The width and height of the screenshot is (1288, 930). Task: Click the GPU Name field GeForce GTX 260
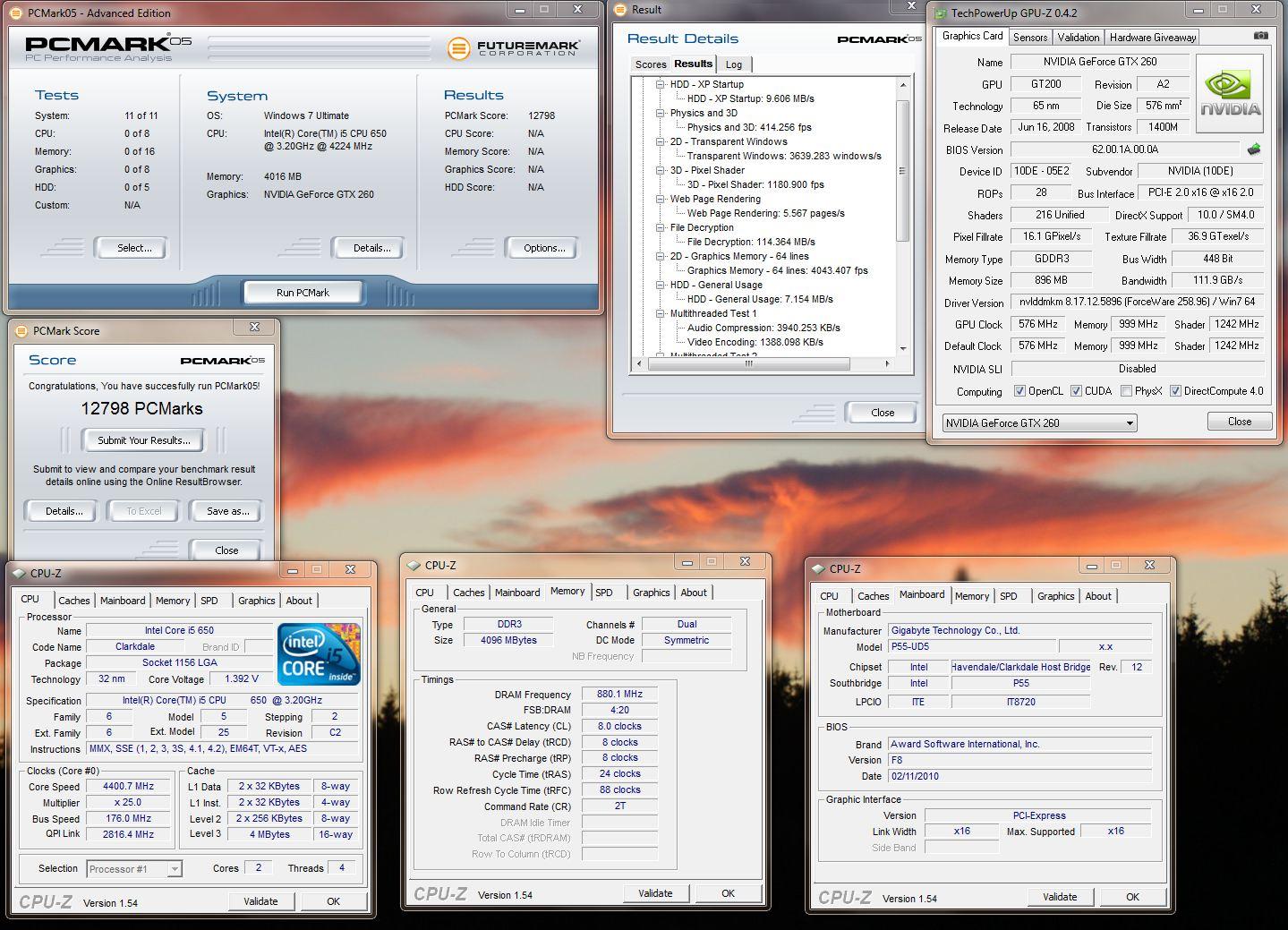[1099, 62]
